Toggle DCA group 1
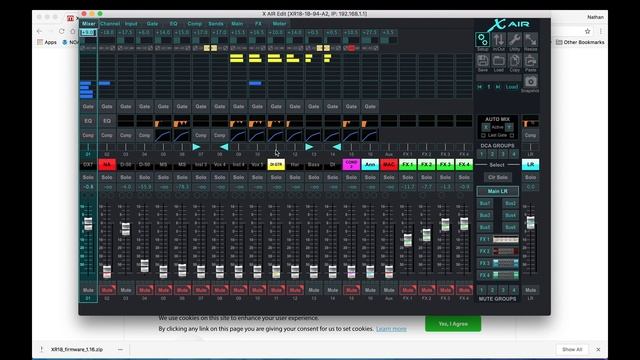The image size is (640, 360). pyautogui.click(x=482, y=154)
